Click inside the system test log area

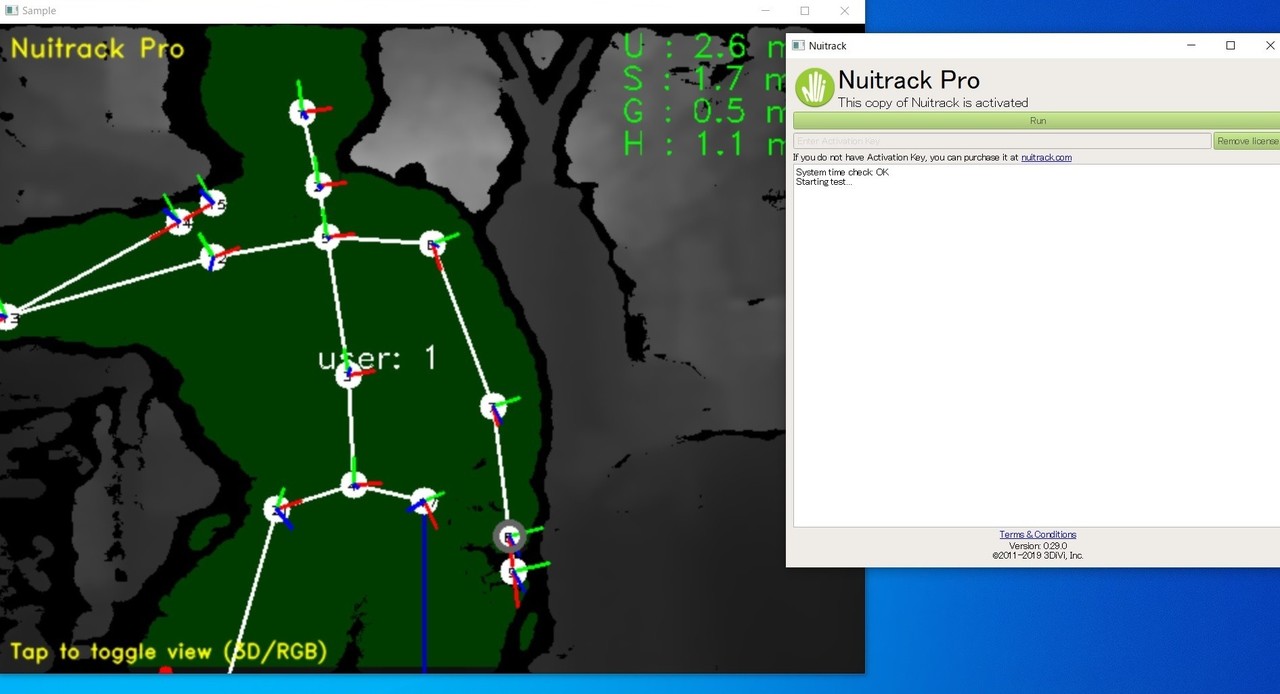click(x=1036, y=350)
